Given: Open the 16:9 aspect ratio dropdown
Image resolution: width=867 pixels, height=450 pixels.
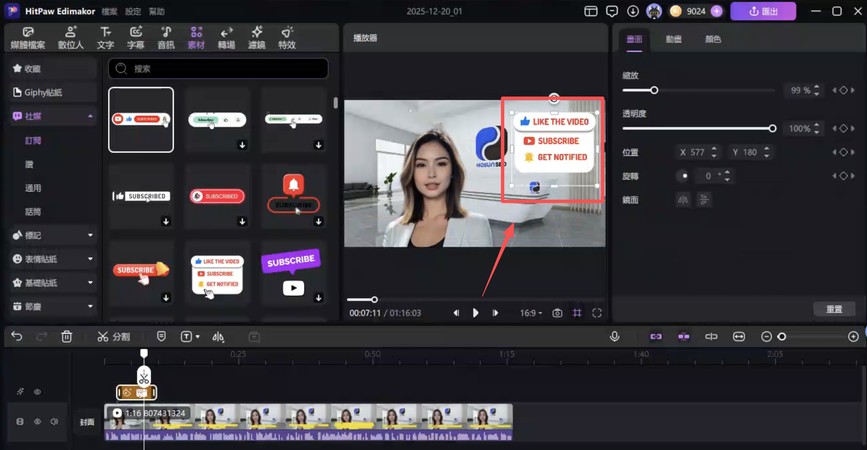Looking at the screenshot, I should click(x=530, y=313).
